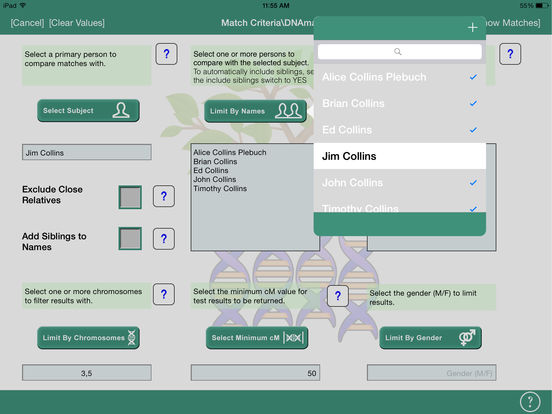This screenshot has height=414, width=552.
Task: Tap Ed Collins in the popover
Action: 400,130
